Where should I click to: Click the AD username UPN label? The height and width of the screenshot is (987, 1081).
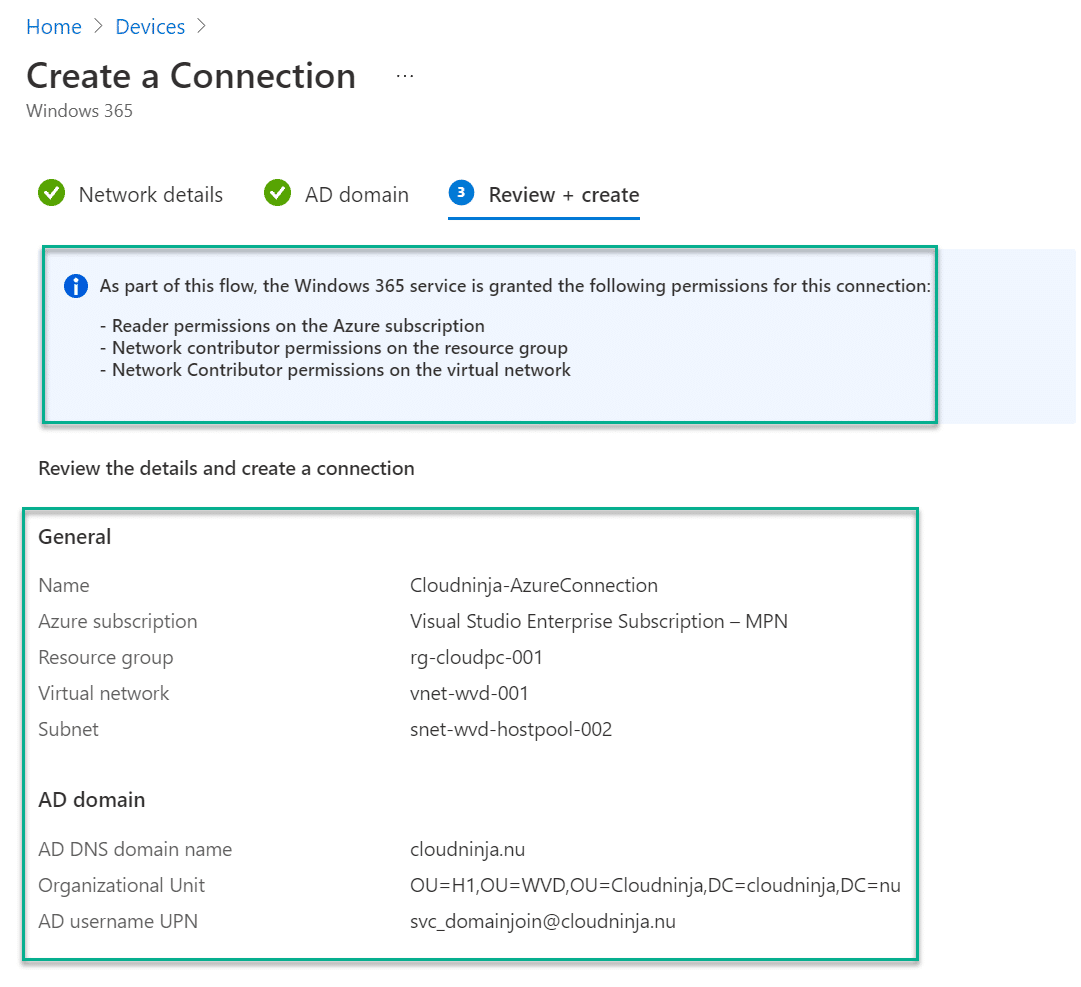[118, 922]
